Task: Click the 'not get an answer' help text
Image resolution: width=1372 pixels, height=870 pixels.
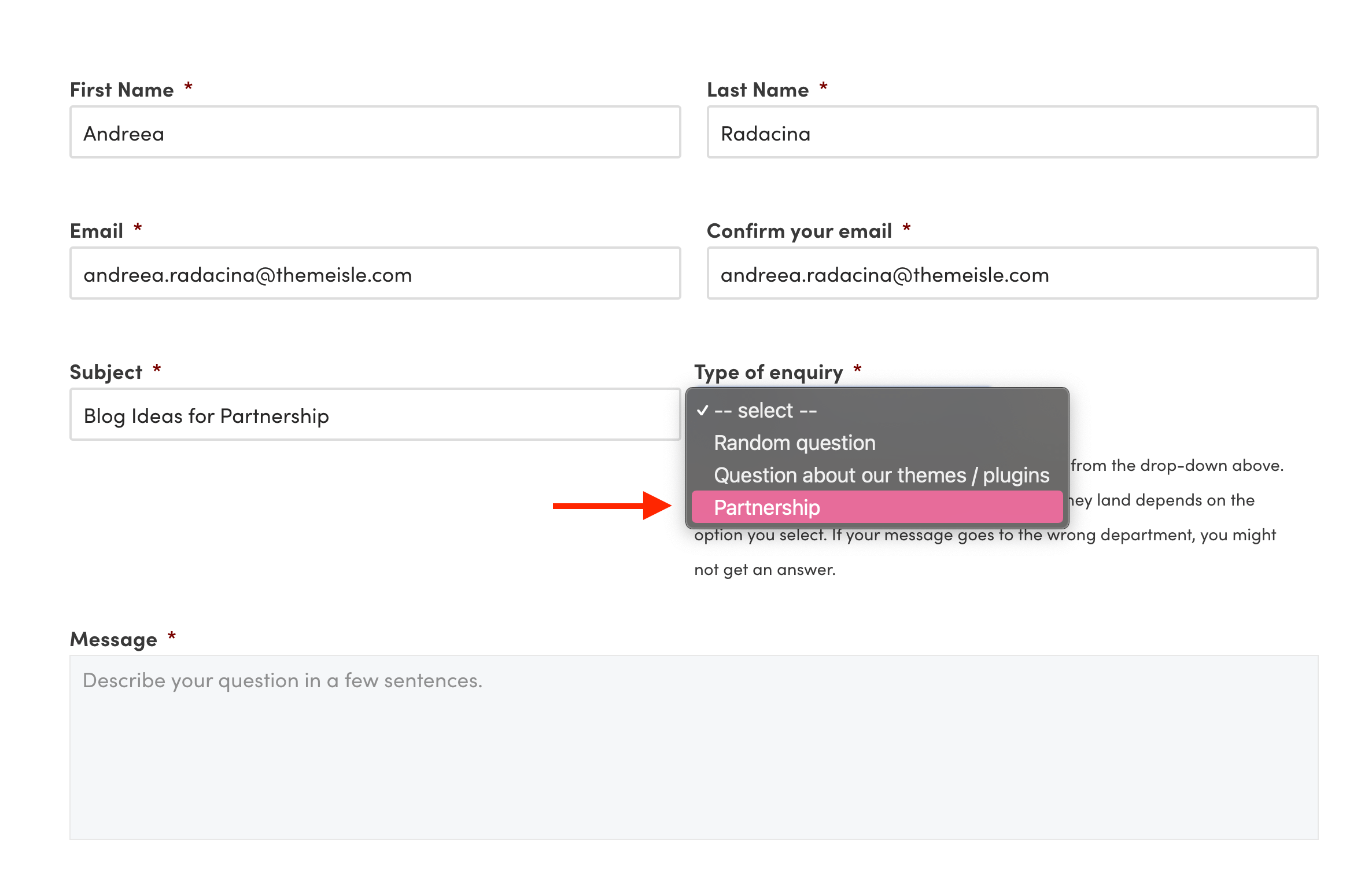Action: tap(764, 570)
